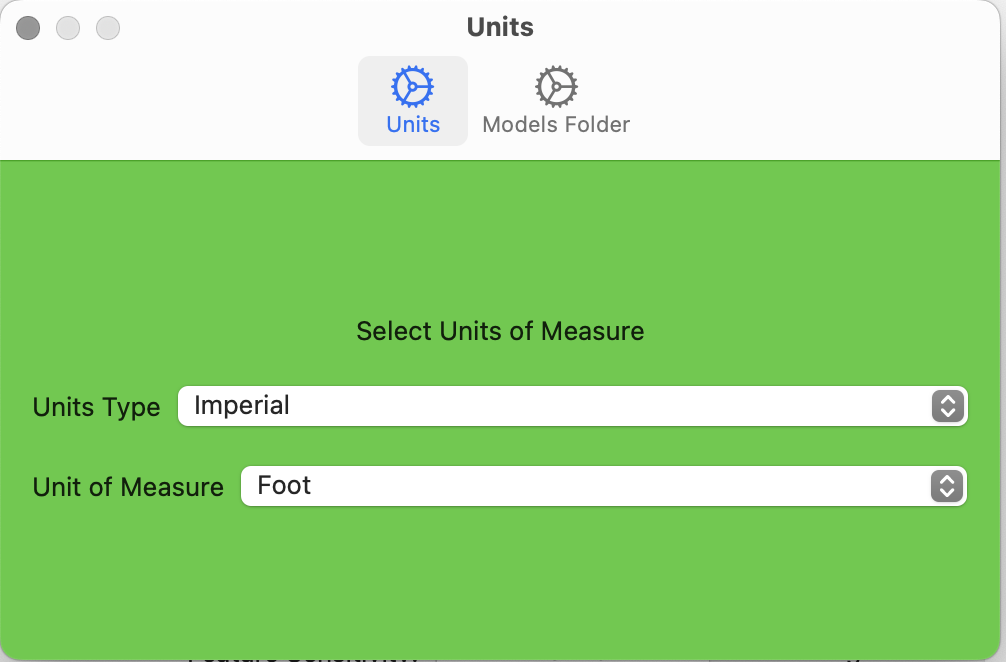
Task: Click the Units Type up-down chevron arrows
Action: (946, 406)
